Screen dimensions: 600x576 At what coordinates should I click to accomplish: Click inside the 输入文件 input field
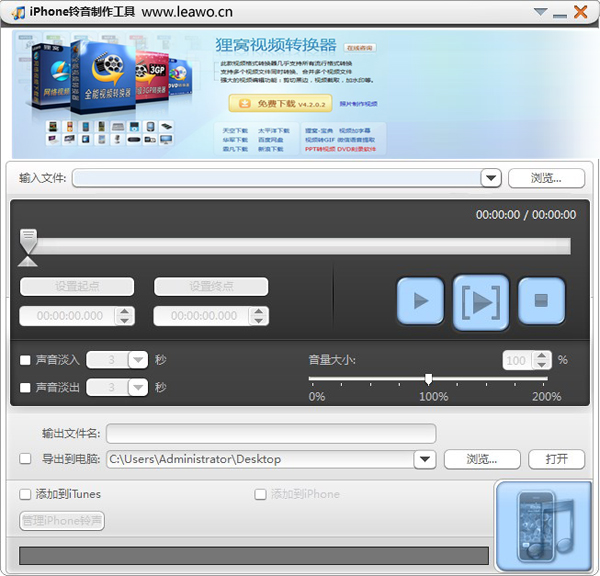click(x=277, y=178)
